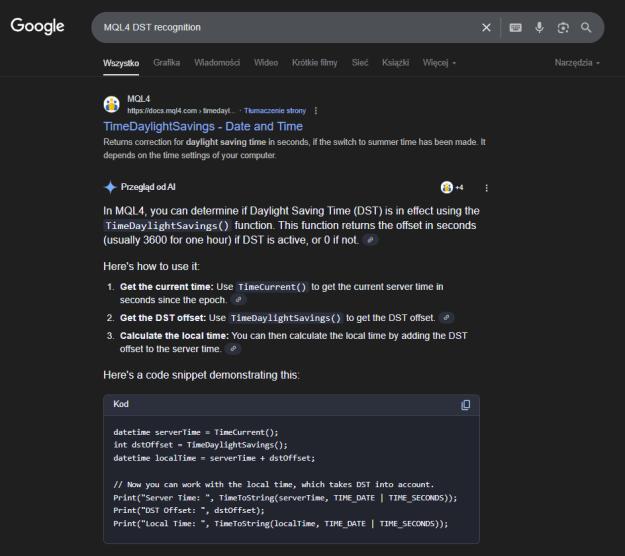Click 'Get the DST offset:' bold text
Screen dimensions: 625x556
(163, 318)
